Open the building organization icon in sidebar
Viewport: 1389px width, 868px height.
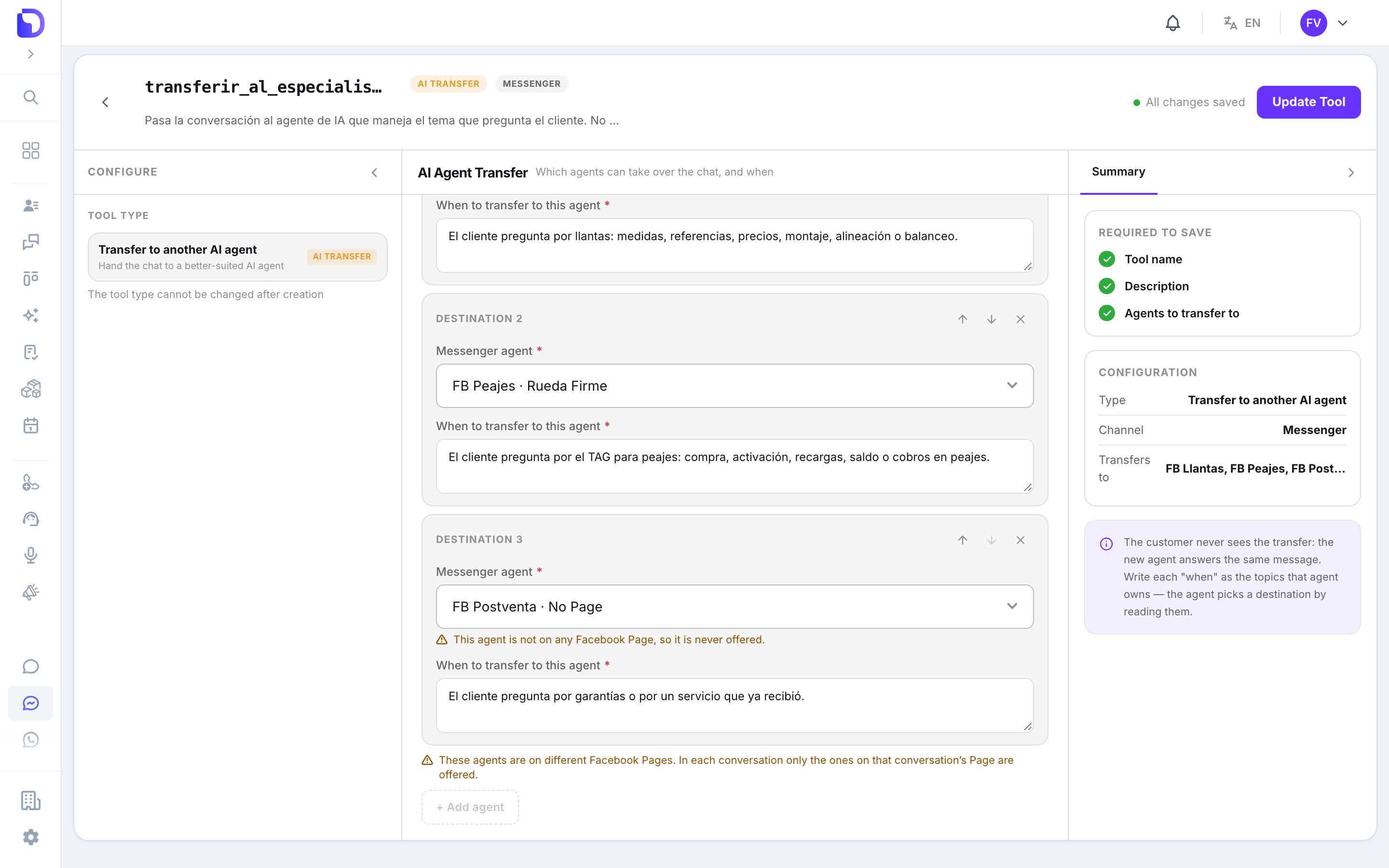[30, 800]
